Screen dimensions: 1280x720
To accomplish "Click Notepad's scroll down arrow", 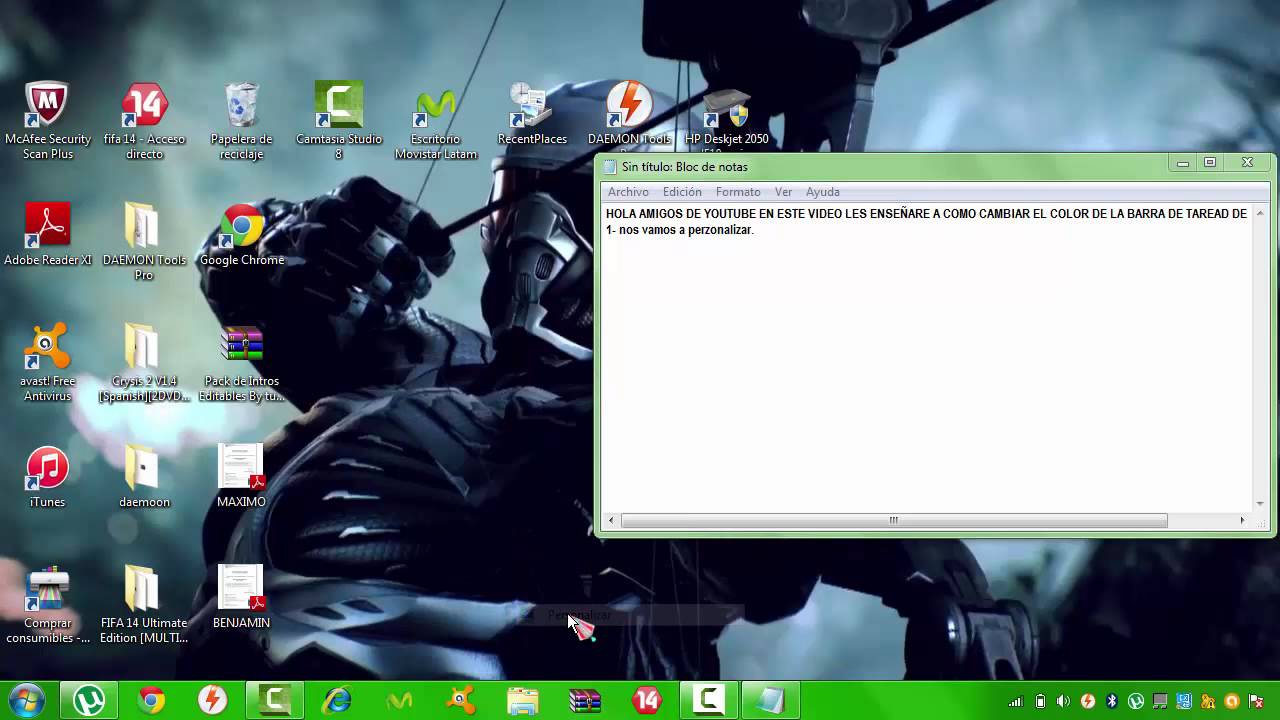I will coord(1260,504).
